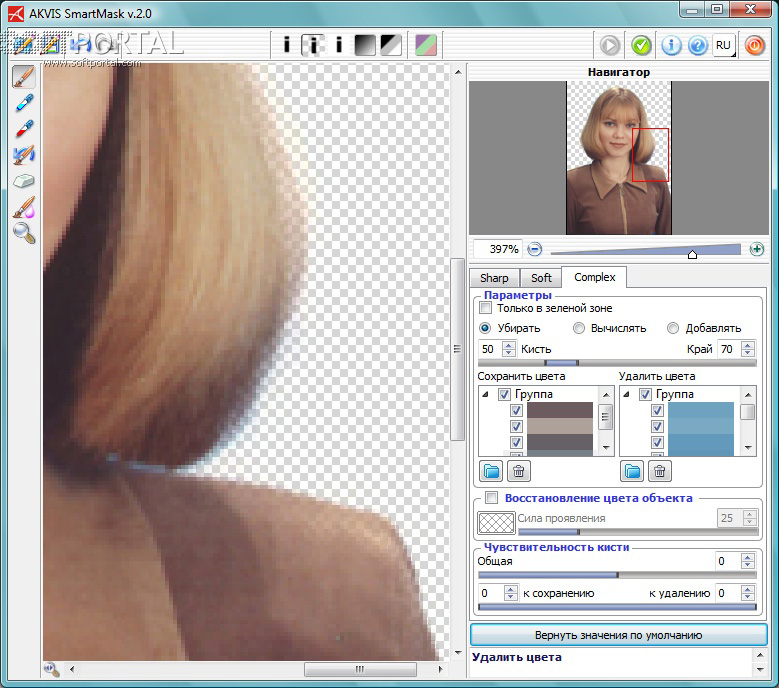Pick the red-tipped pencil tool

point(24,128)
